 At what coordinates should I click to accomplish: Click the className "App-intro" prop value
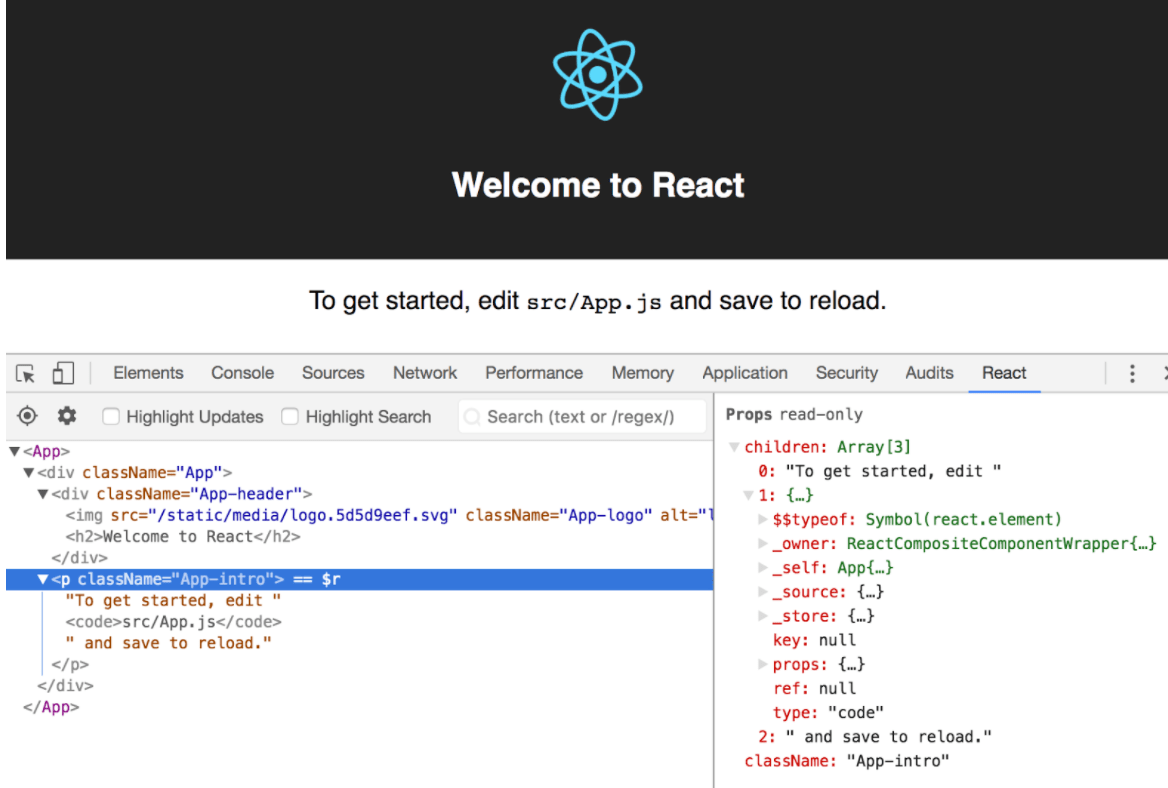tap(898, 761)
